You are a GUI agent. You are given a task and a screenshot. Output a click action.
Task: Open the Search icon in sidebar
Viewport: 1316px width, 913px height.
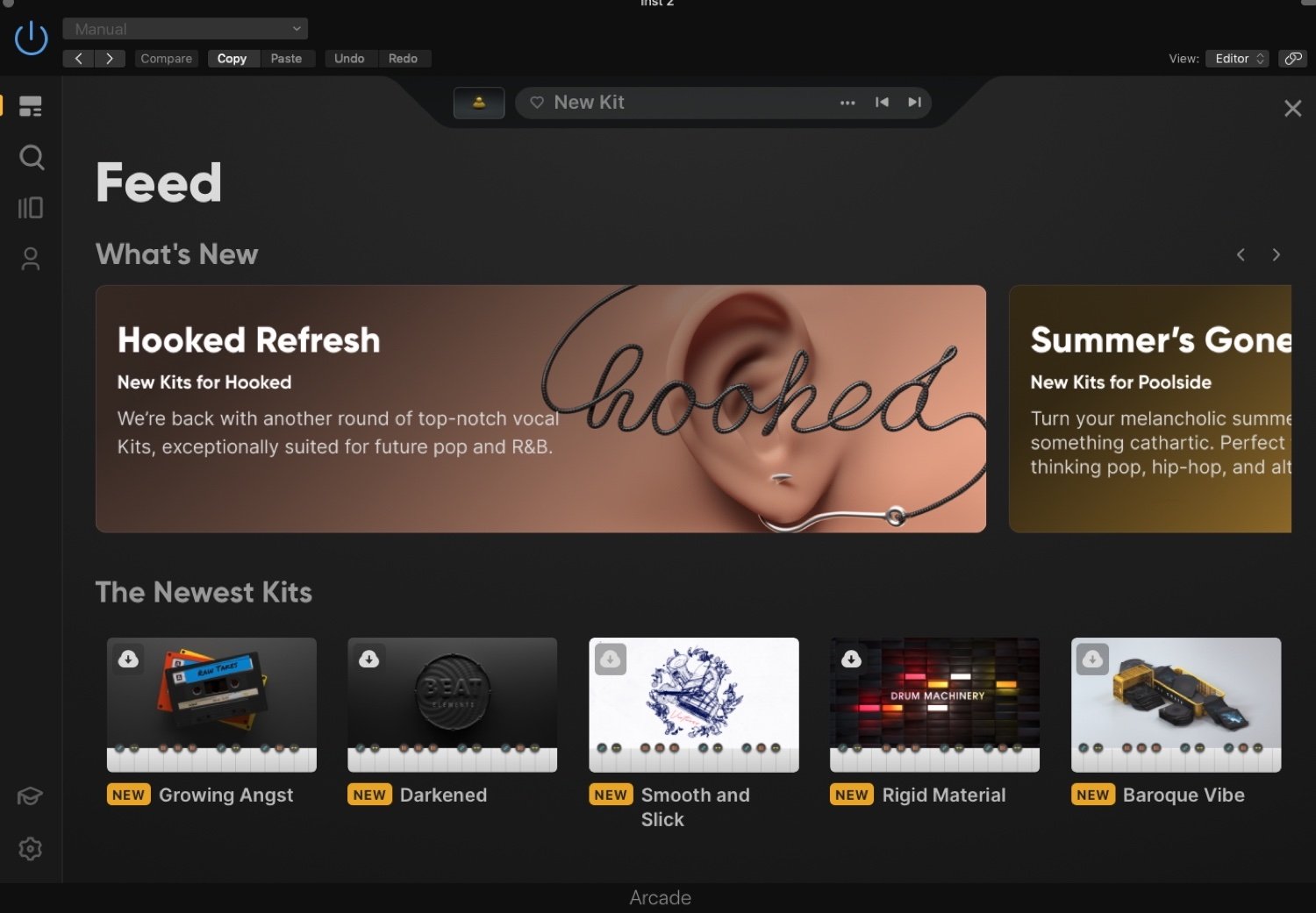pyautogui.click(x=32, y=157)
